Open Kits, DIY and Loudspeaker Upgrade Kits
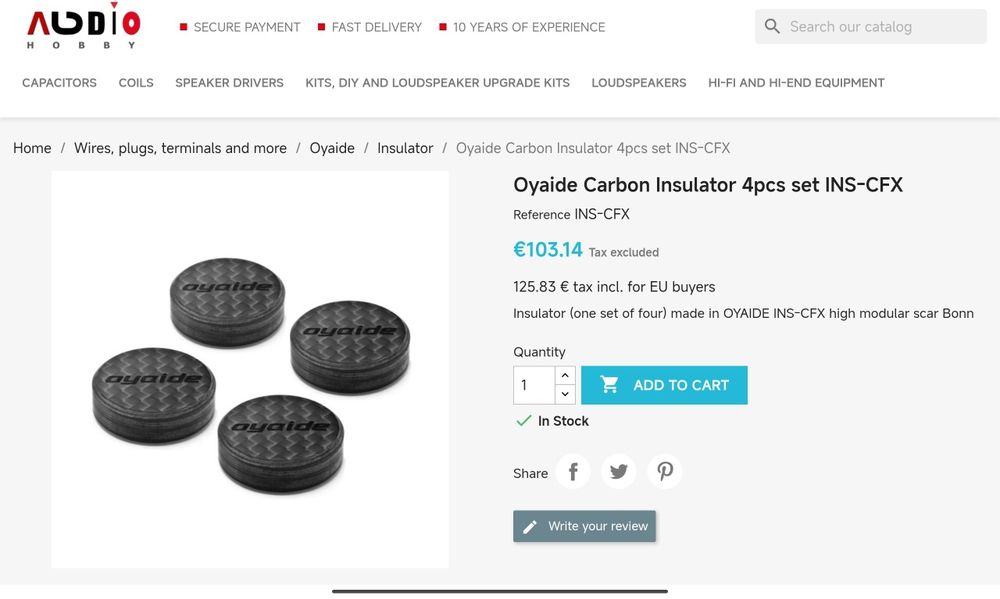 tap(437, 83)
